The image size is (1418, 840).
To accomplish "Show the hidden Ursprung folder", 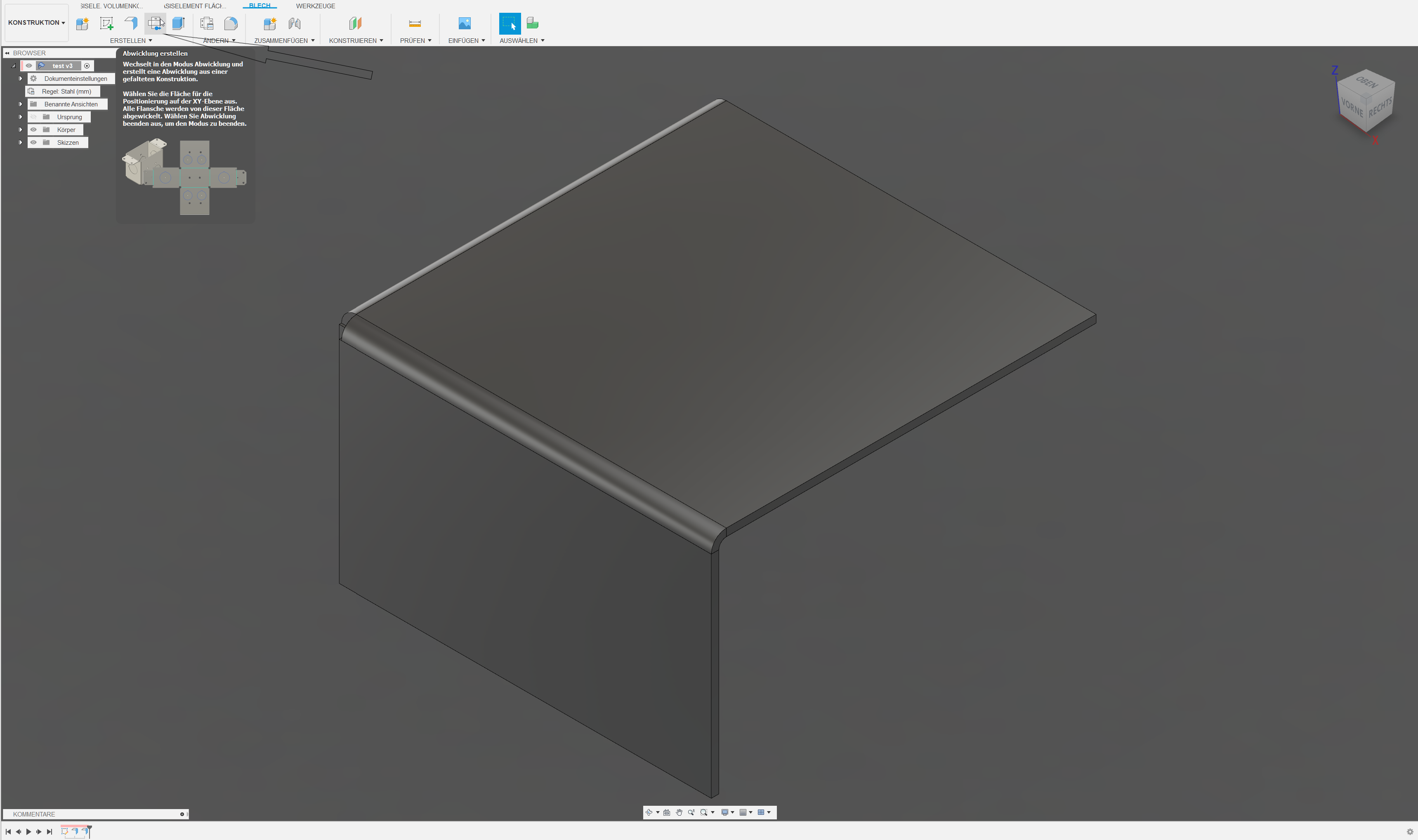I will coord(33,117).
